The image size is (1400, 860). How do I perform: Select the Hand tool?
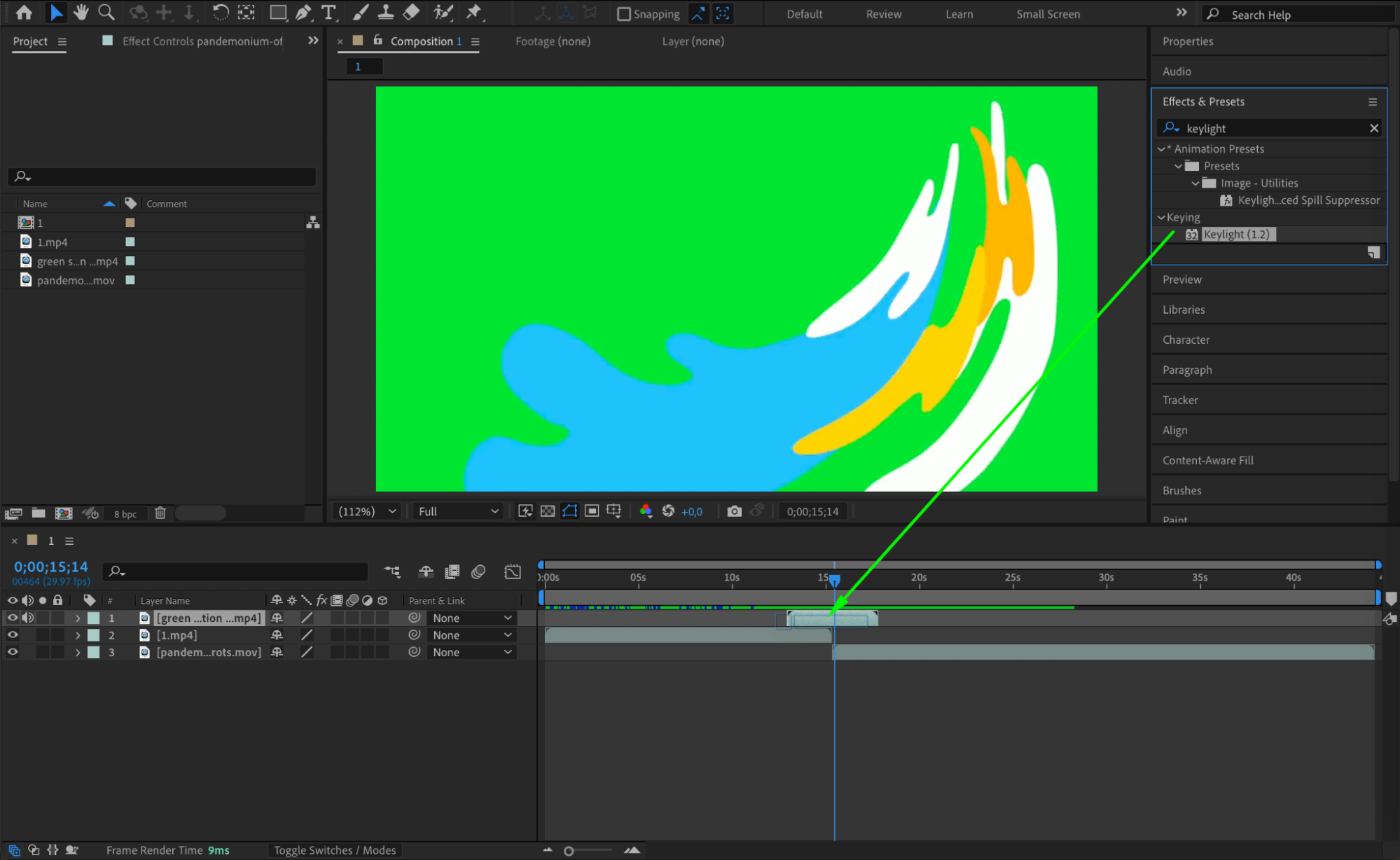pyautogui.click(x=81, y=13)
